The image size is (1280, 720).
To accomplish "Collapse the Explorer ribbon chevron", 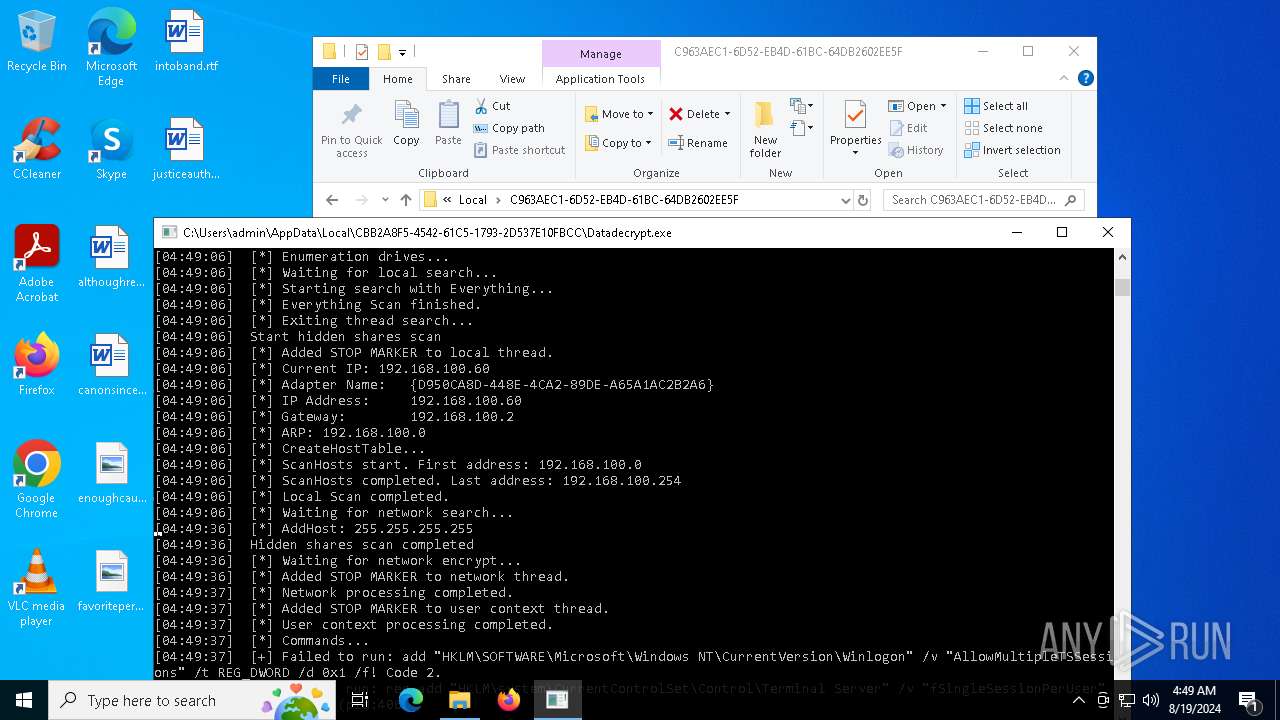I will pyautogui.click(x=1064, y=79).
